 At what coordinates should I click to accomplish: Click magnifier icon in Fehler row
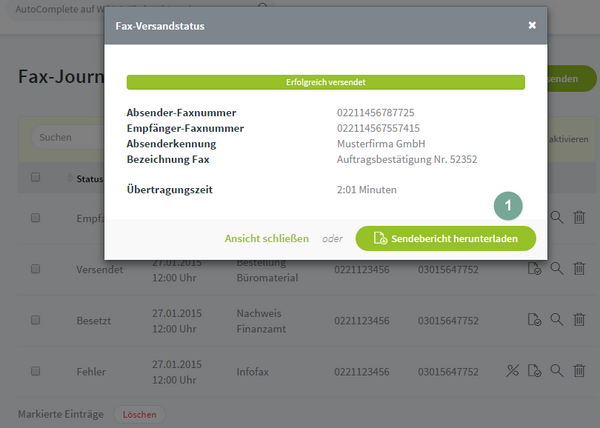(557, 371)
